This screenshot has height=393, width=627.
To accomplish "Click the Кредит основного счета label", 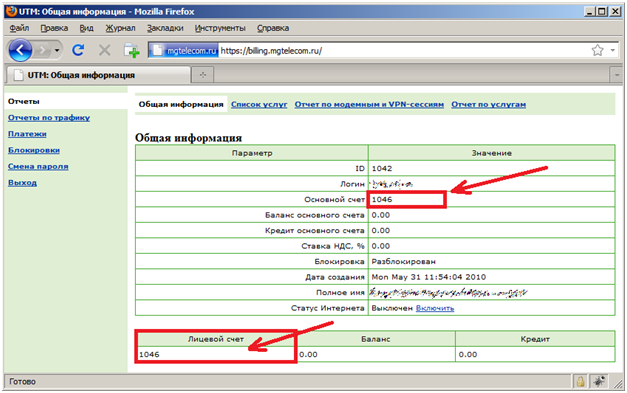I will (x=315, y=231).
